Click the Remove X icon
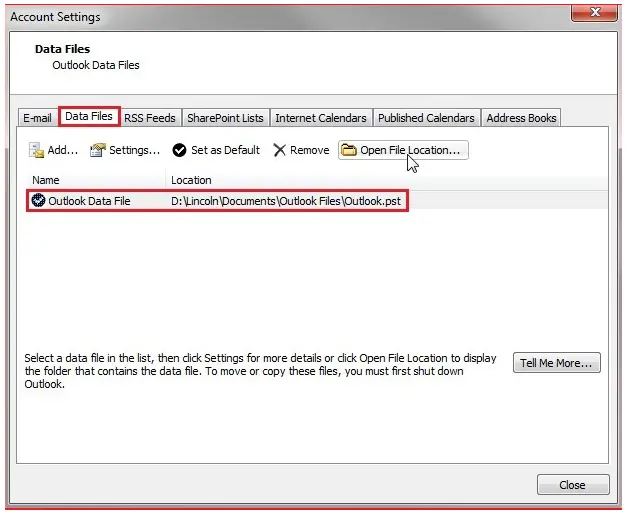 coord(280,150)
